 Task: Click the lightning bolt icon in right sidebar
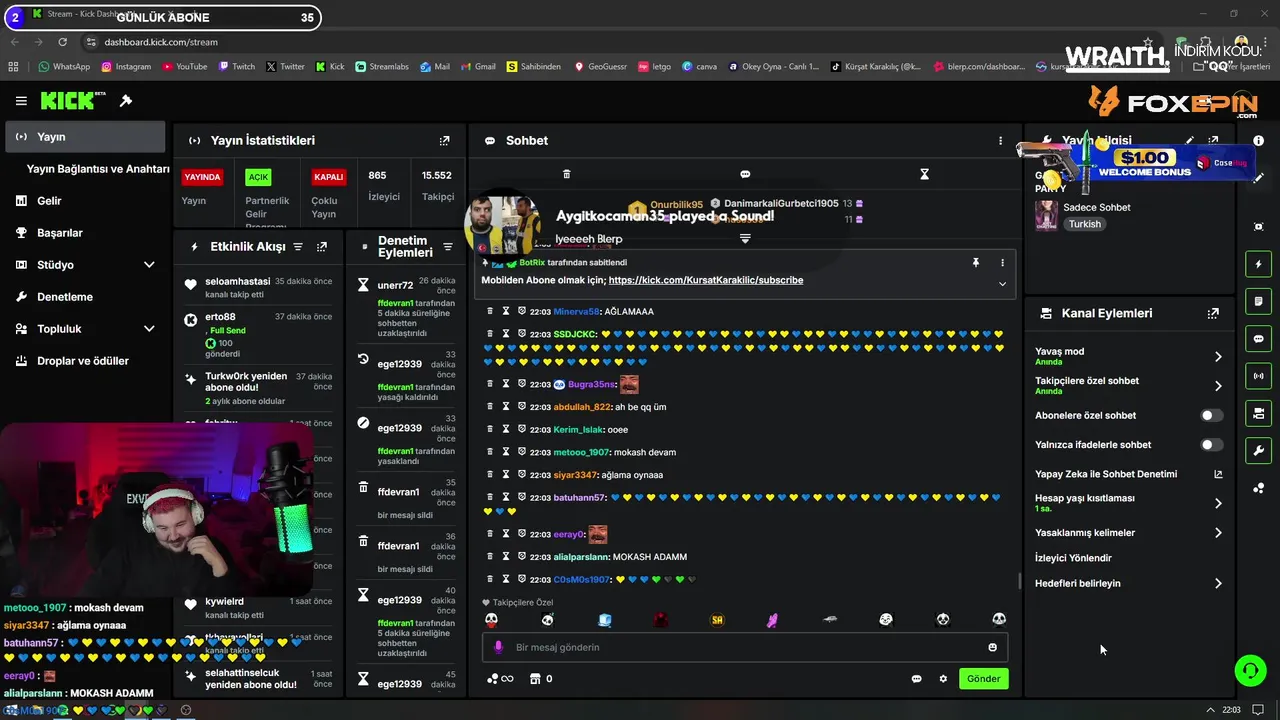tap(1258, 264)
